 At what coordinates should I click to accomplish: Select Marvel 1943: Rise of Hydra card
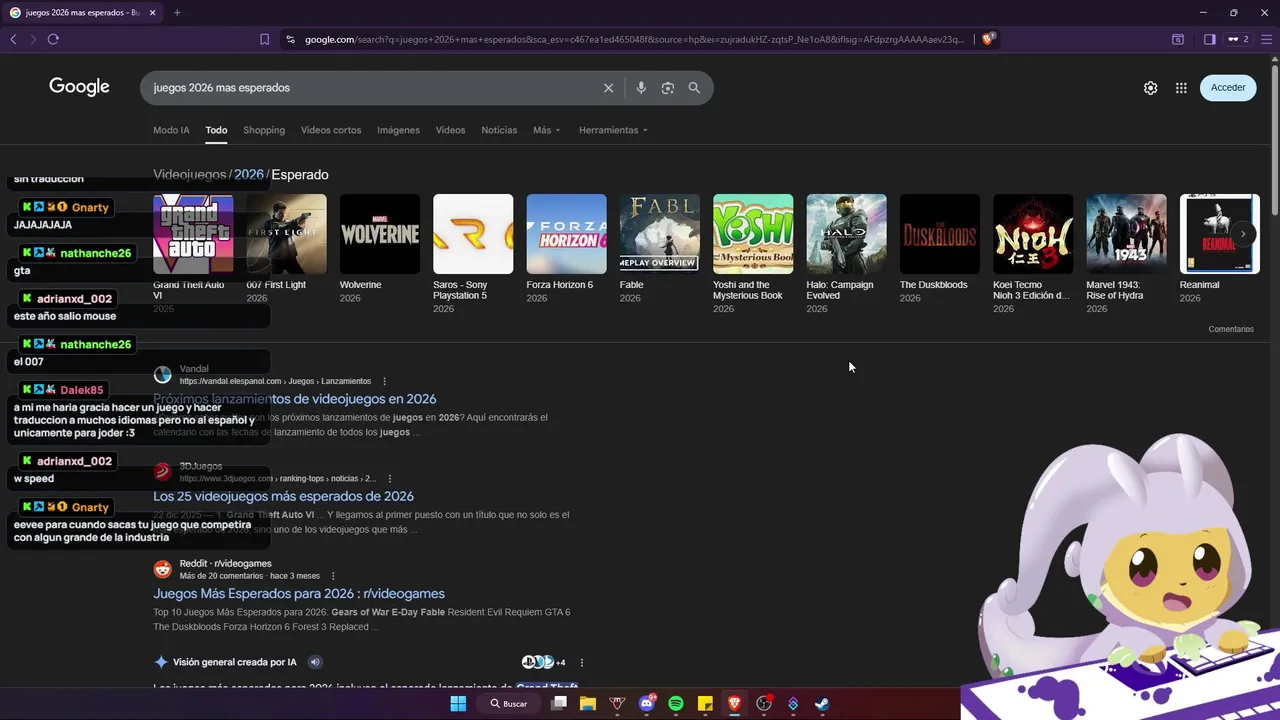tap(1126, 253)
